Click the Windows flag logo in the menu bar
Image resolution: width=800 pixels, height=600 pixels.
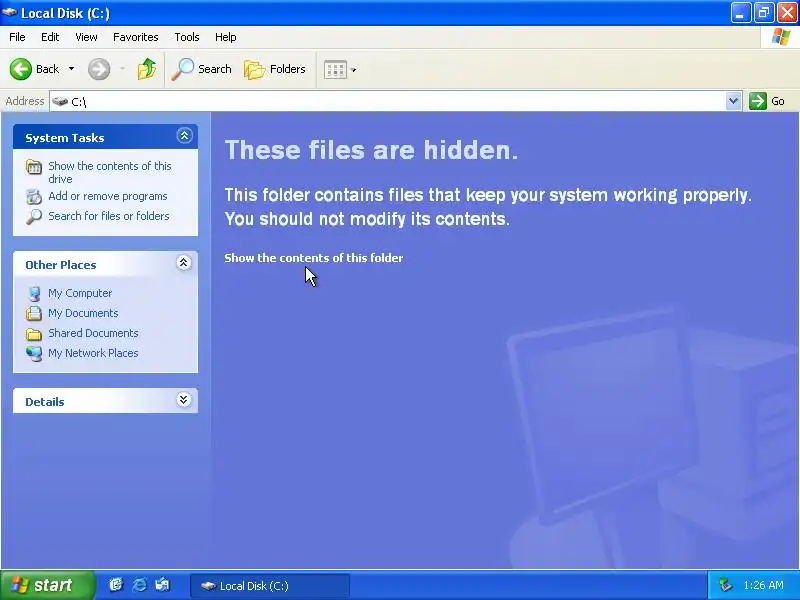pyautogui.click(x=781, y=37)
